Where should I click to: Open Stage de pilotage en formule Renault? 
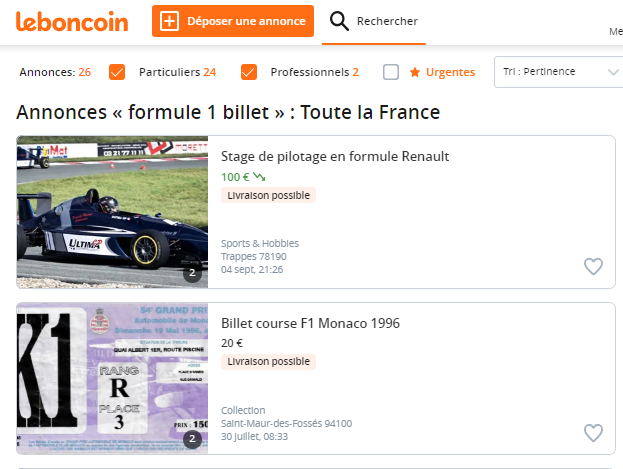coord(335,157)
